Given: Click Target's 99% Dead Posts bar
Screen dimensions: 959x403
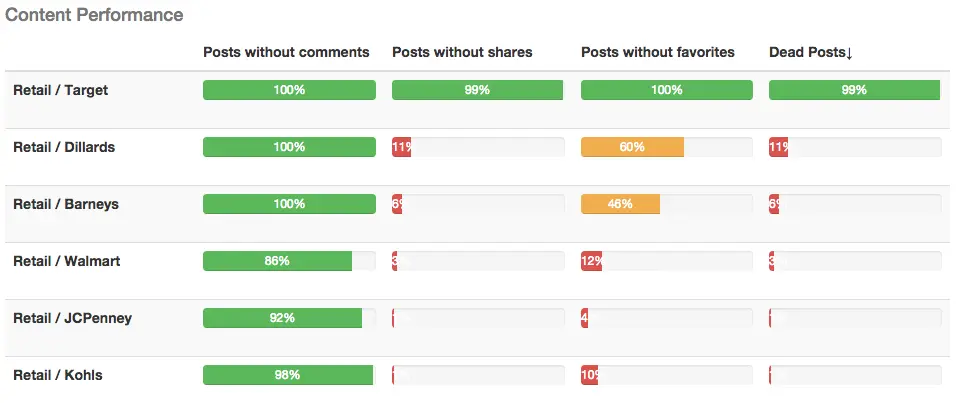Looking at the screenshot, I should pyautogui.click(x=854, y=90).
